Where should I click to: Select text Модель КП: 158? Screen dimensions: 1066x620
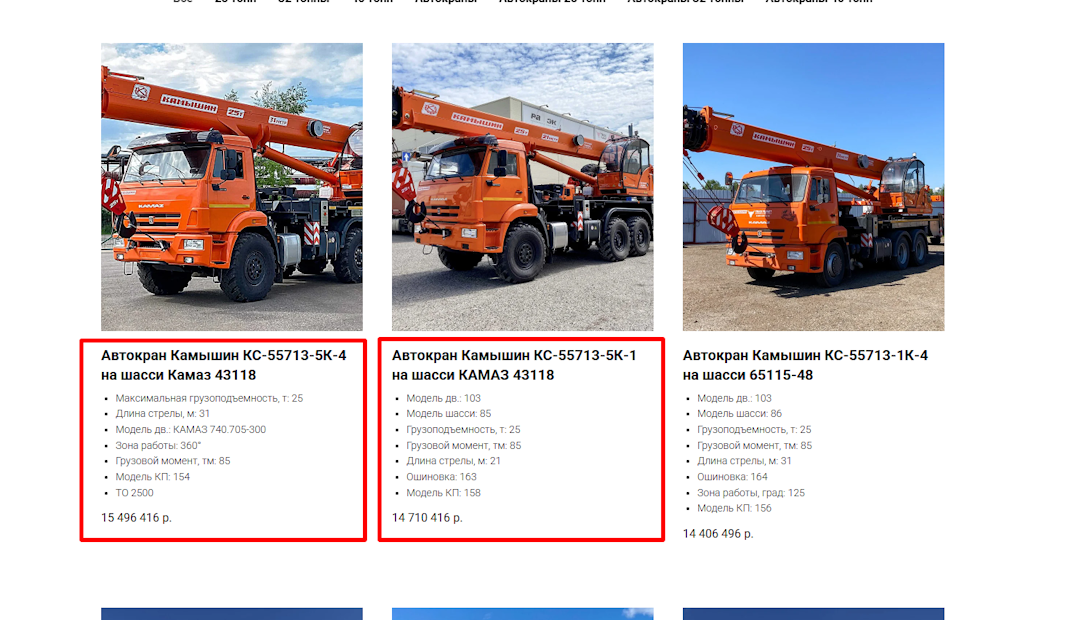click(444, 493)
